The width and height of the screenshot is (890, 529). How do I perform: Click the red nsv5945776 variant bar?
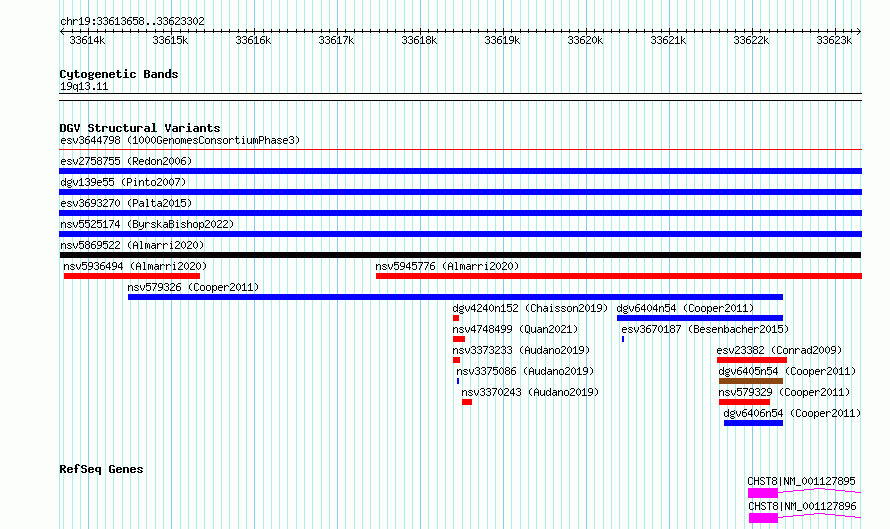click(619, 276)
